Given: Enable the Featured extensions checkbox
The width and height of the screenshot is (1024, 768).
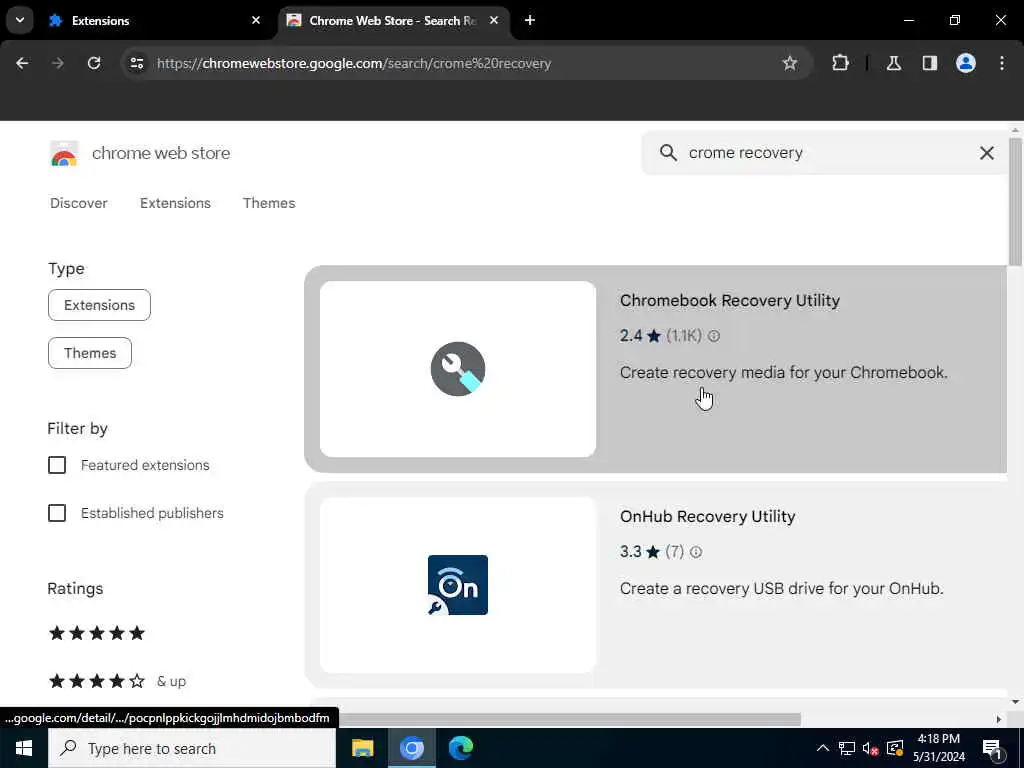Looking at the screenshot, I should click(57, 465).
